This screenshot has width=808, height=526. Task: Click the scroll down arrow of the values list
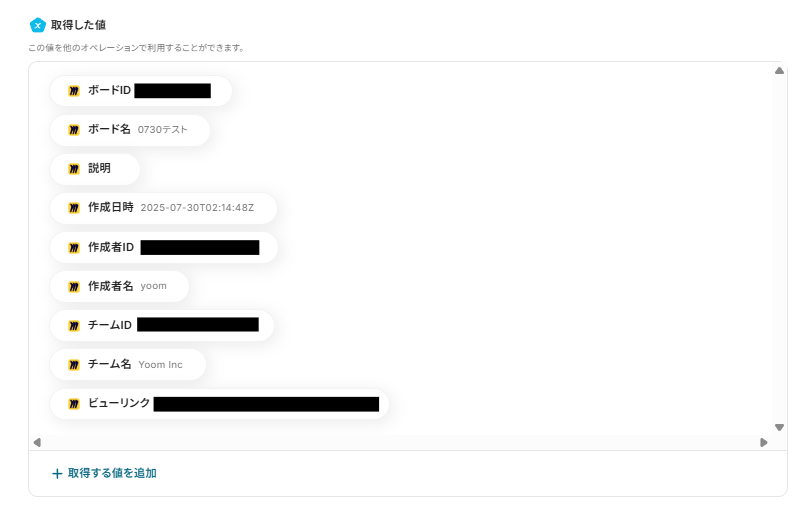(x=779, y=427)
